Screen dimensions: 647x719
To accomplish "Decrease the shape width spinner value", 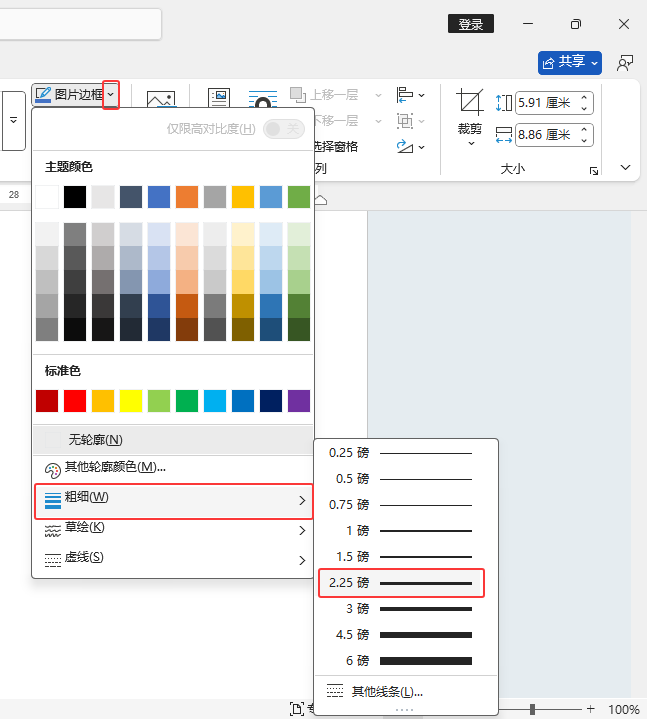I will [585, 139].
